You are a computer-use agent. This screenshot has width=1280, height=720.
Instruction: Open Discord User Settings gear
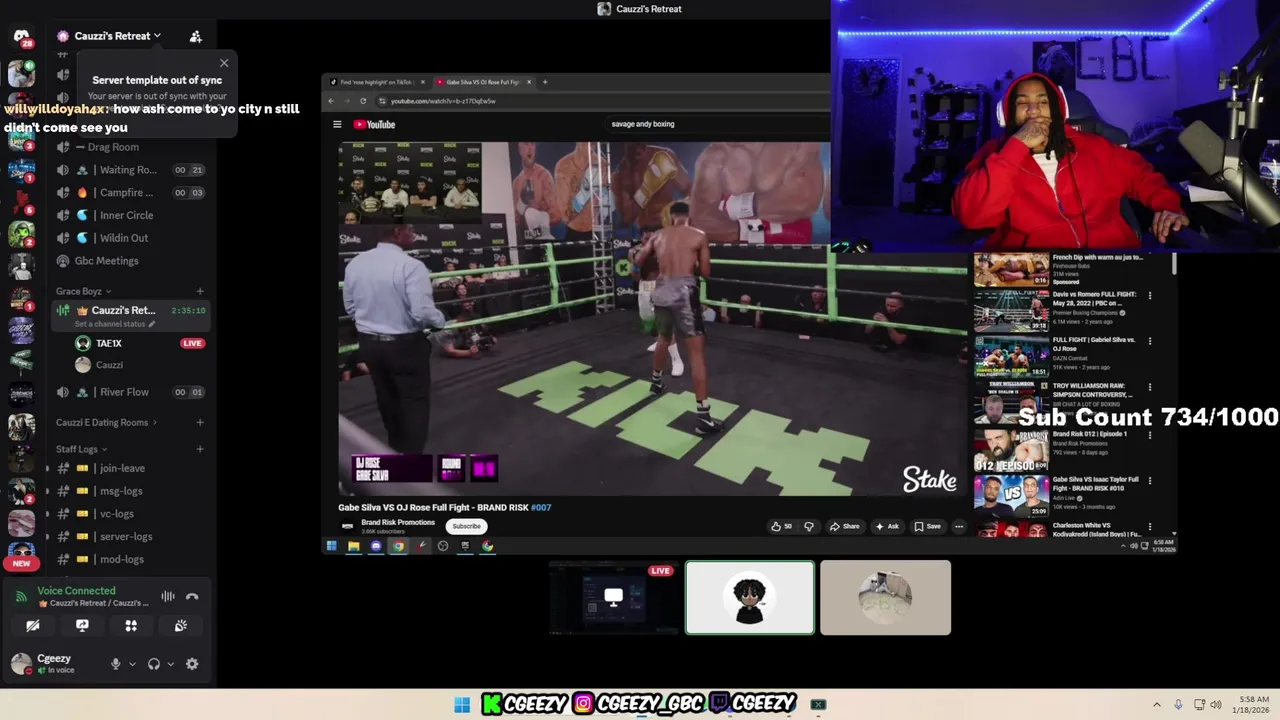192,664
